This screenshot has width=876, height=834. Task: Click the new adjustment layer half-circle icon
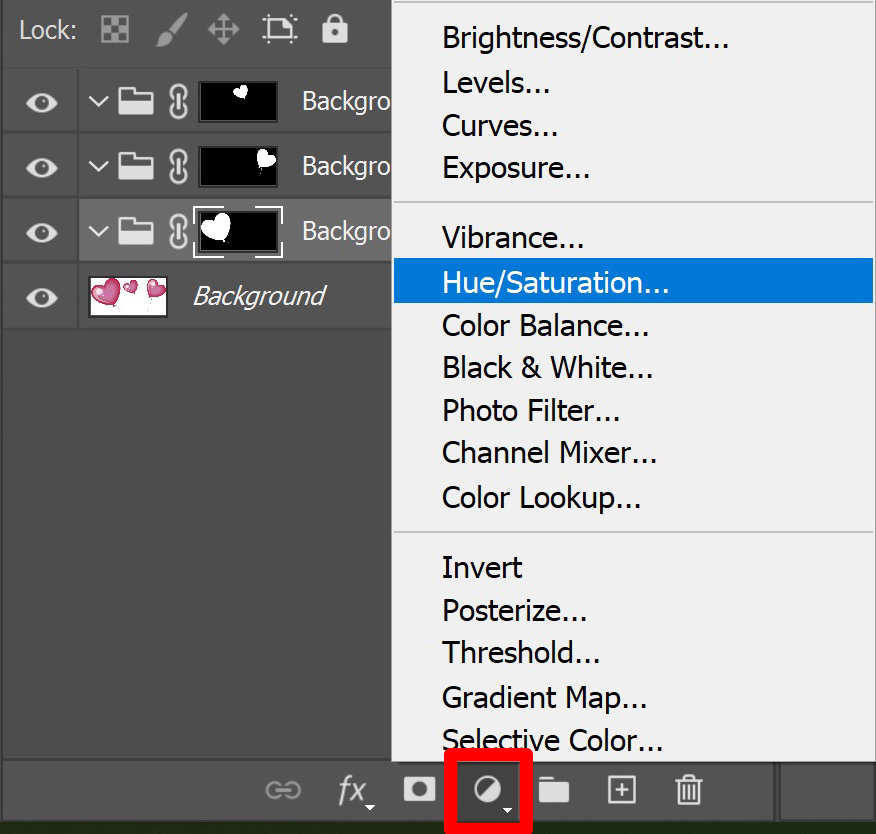488,790
